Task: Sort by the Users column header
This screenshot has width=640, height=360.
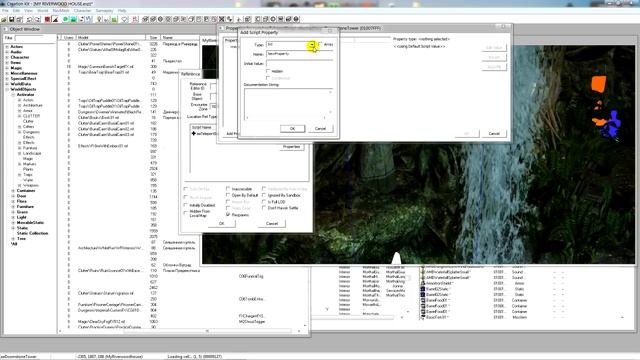Action: pos(68,38)
